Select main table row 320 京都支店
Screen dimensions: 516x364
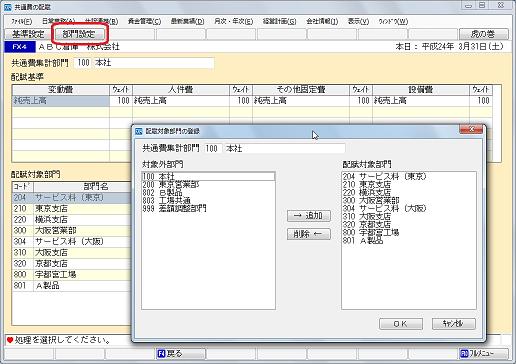coord(72,263)
